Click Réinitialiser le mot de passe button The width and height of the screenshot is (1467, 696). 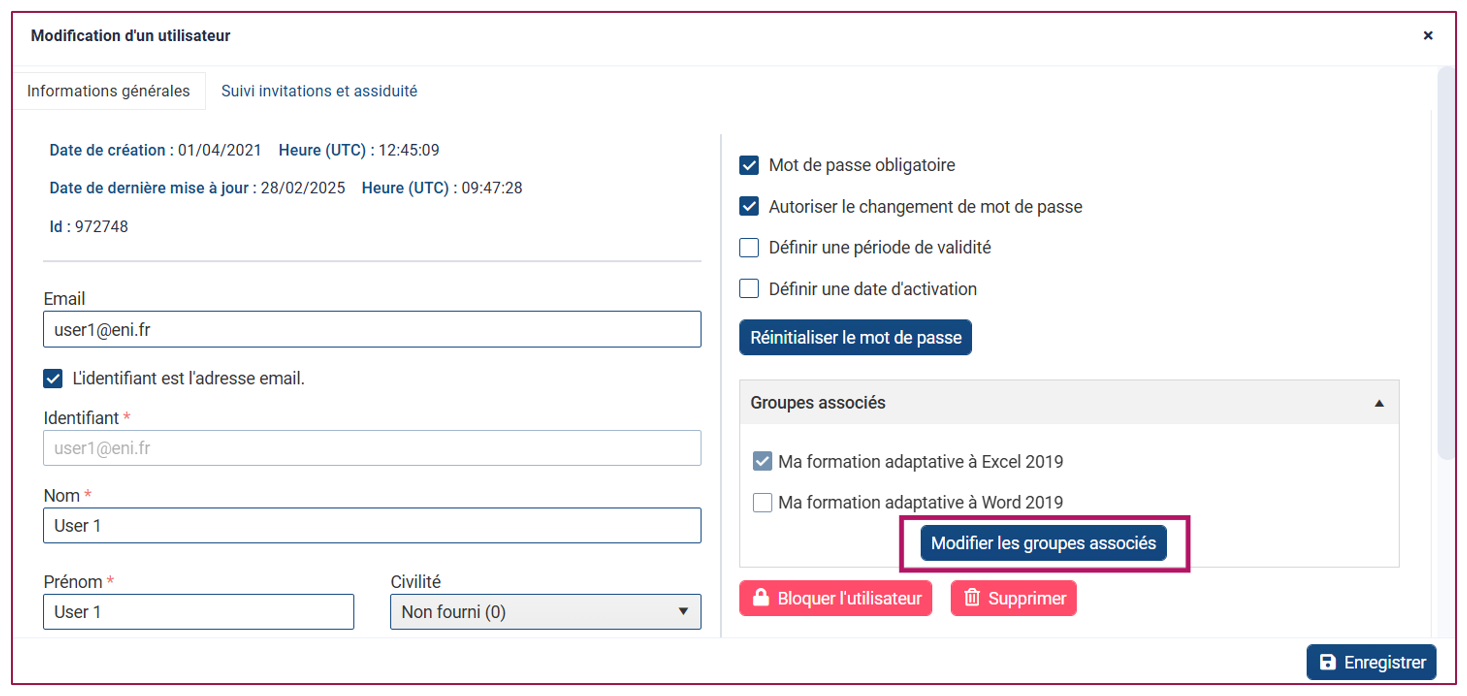point(855,338)
